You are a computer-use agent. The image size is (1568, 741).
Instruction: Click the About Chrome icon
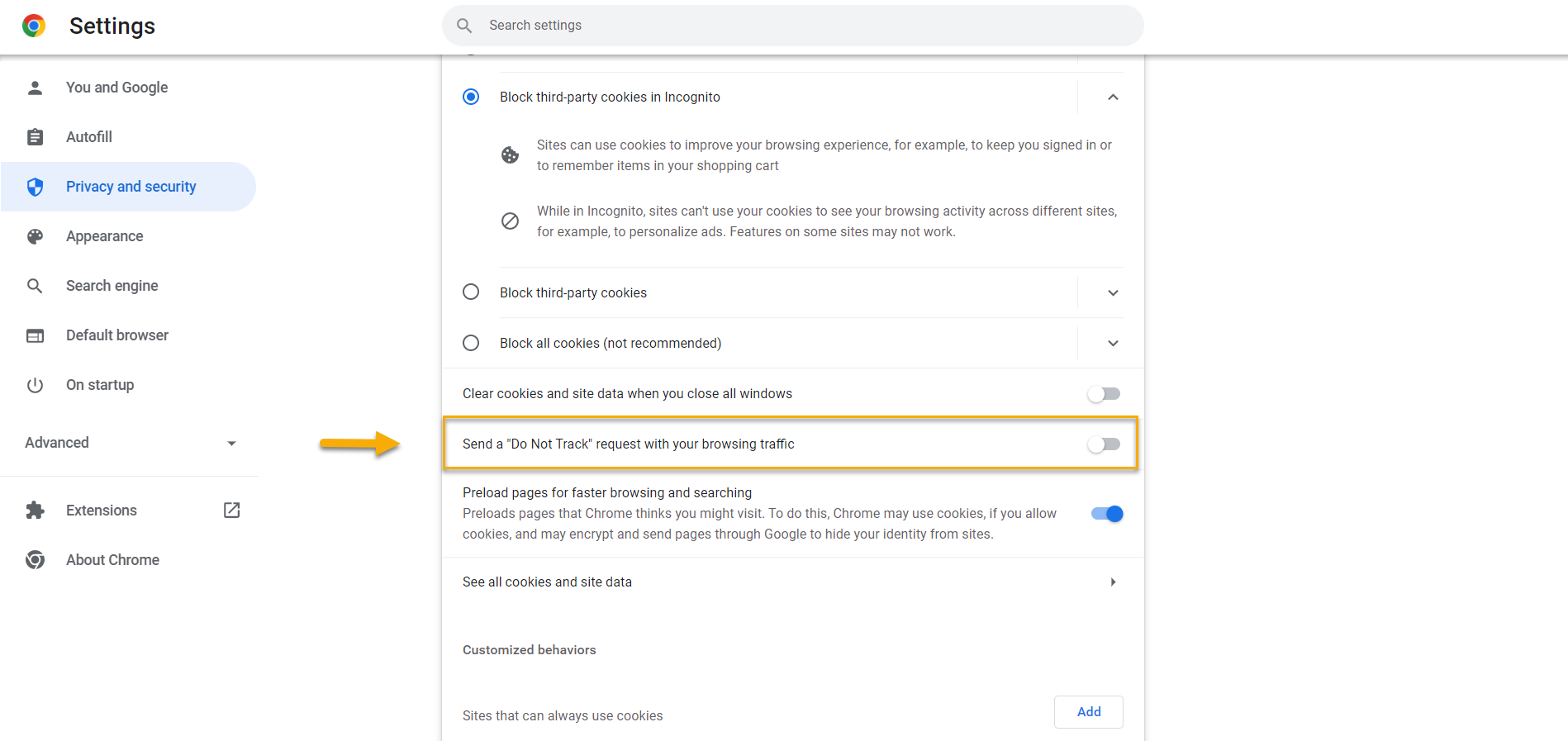pos(35,560)
